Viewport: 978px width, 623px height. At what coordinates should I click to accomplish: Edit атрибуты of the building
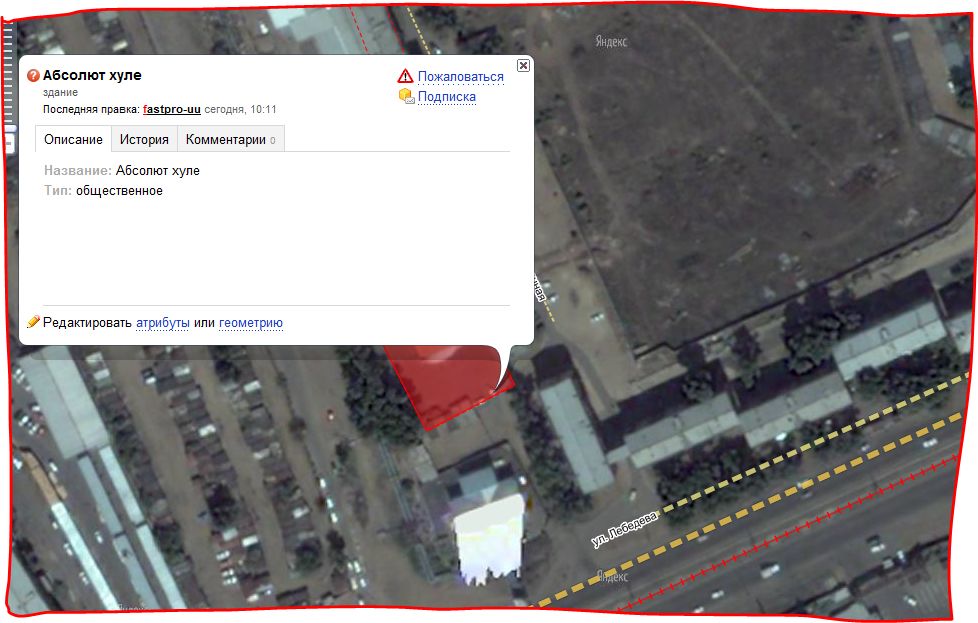[163, 323]
